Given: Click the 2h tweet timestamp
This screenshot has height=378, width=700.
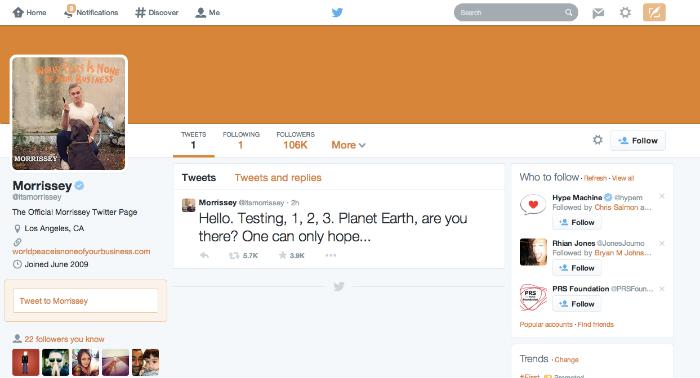Looking at the screenshot, I should (x=295, y=203).
